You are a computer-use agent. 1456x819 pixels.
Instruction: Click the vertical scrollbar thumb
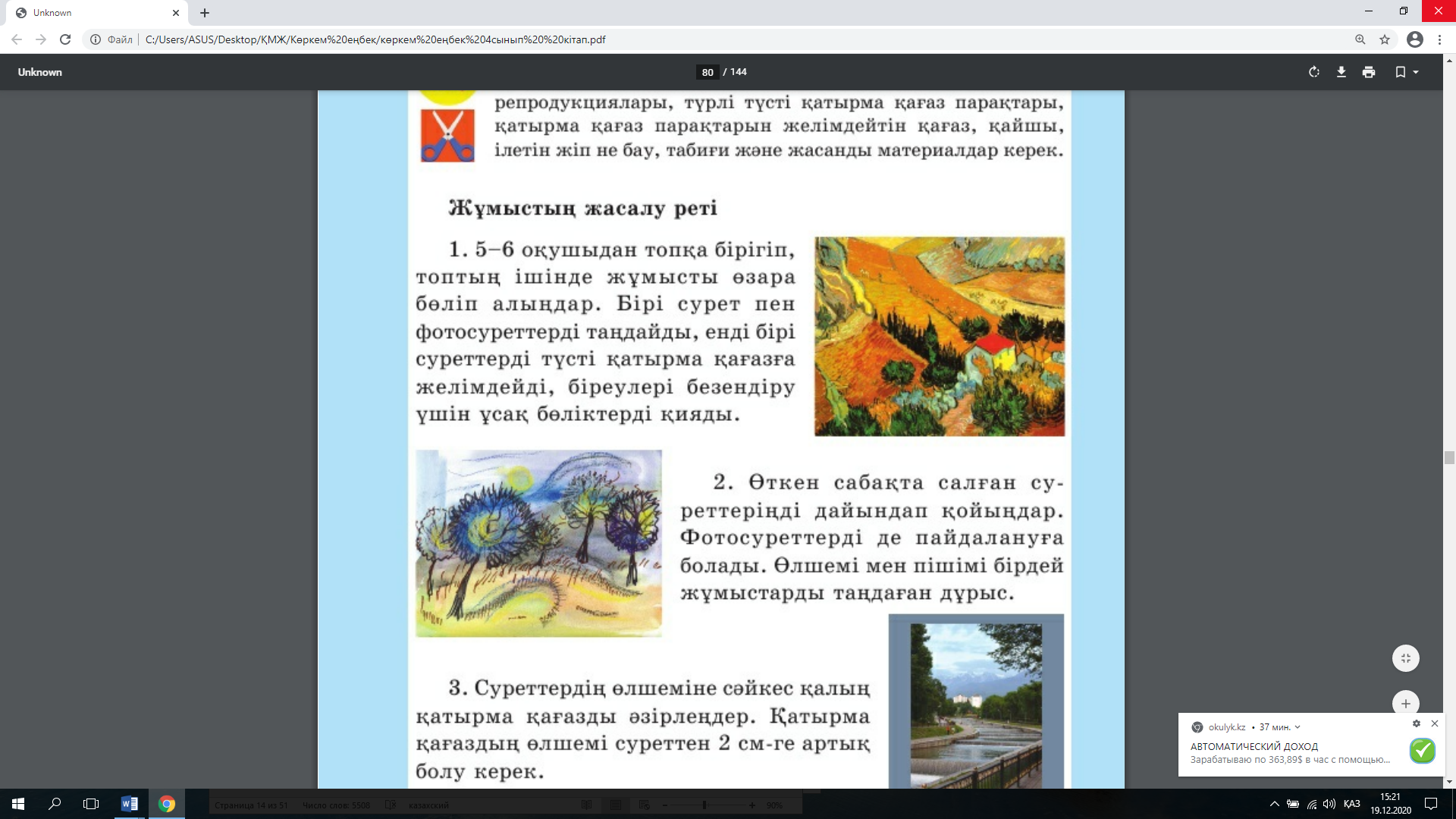pyautogui.click(x=1449, y=457)
